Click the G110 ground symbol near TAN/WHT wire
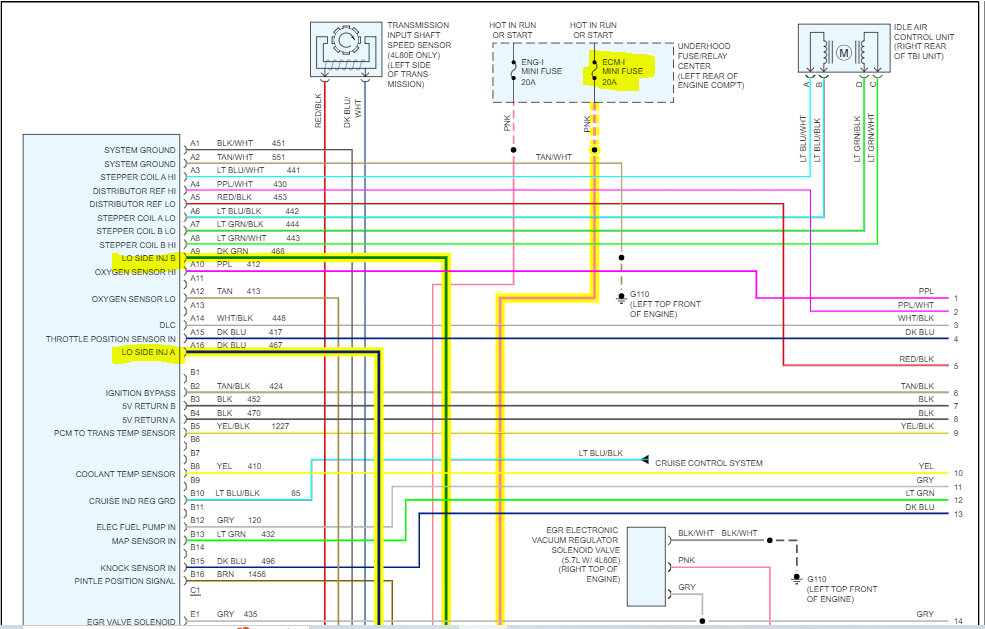Viewport: 985px width, 629px height. coord(621,297)
